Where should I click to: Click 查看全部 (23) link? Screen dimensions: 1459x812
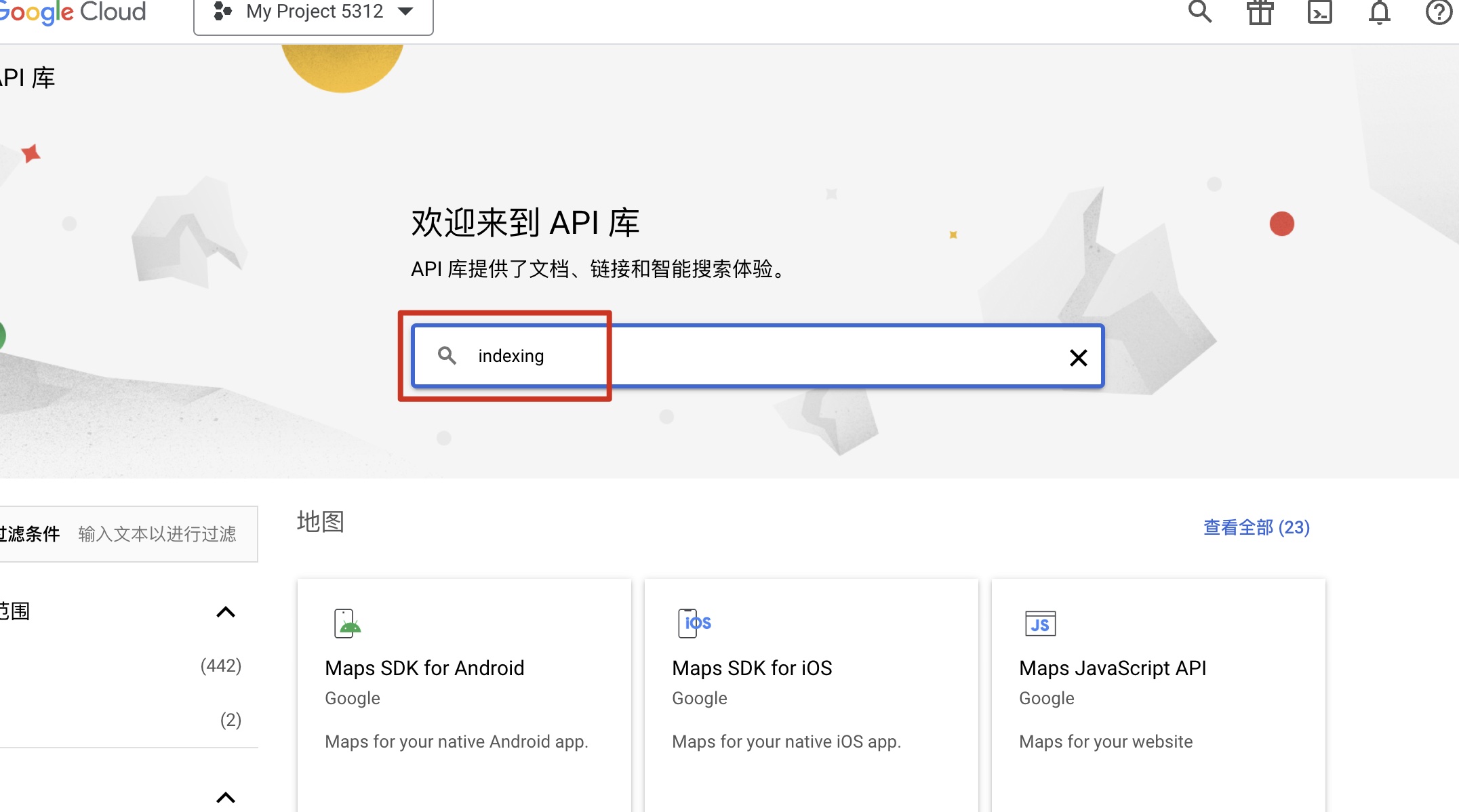pos(1256,527)
